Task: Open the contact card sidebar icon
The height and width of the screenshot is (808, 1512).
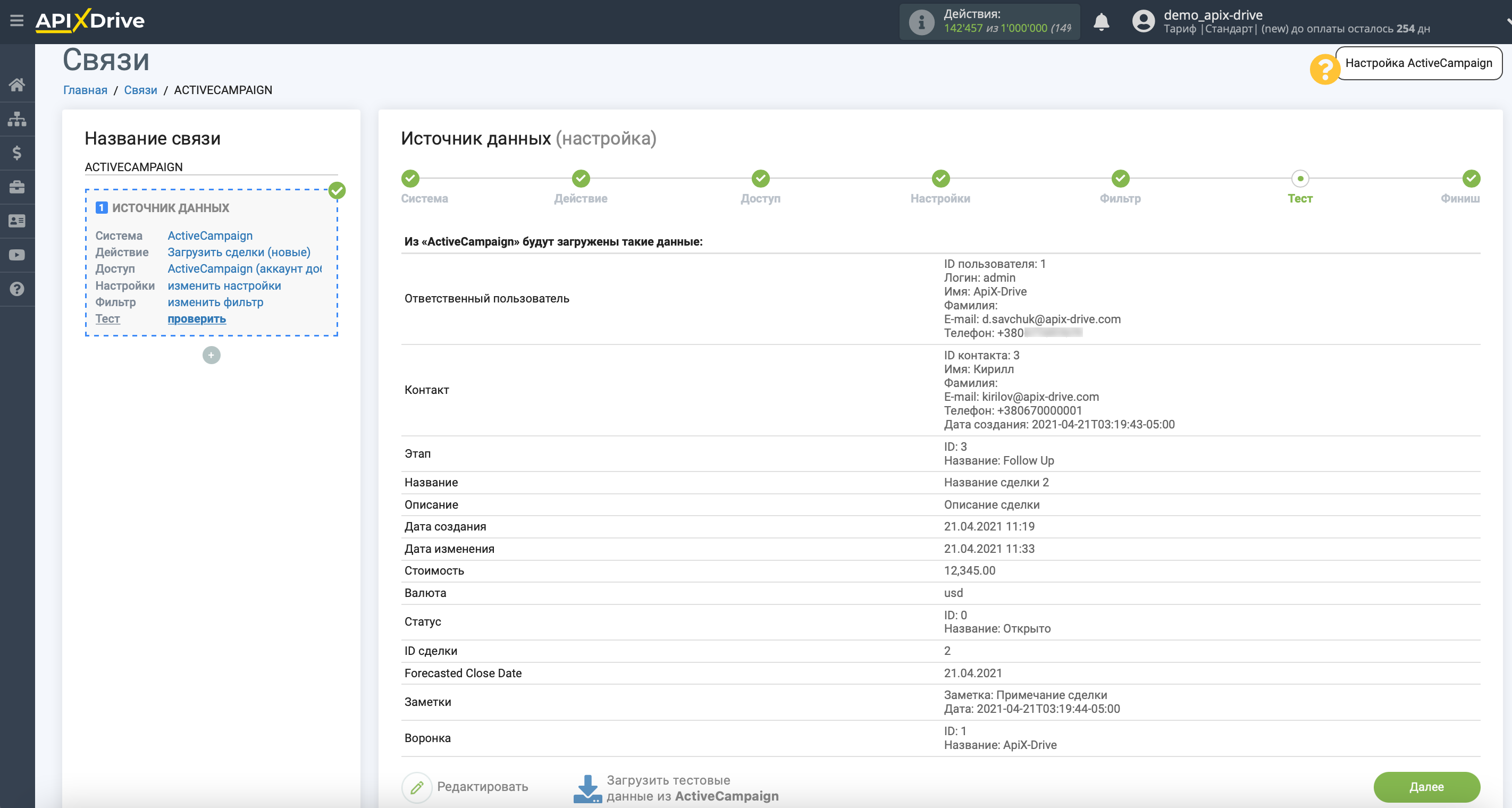Action: click(x=17, y=221)
